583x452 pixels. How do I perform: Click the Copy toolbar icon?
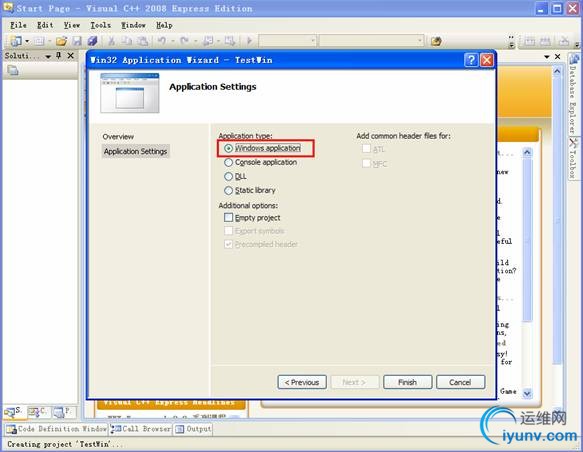[x=127, y=41]
